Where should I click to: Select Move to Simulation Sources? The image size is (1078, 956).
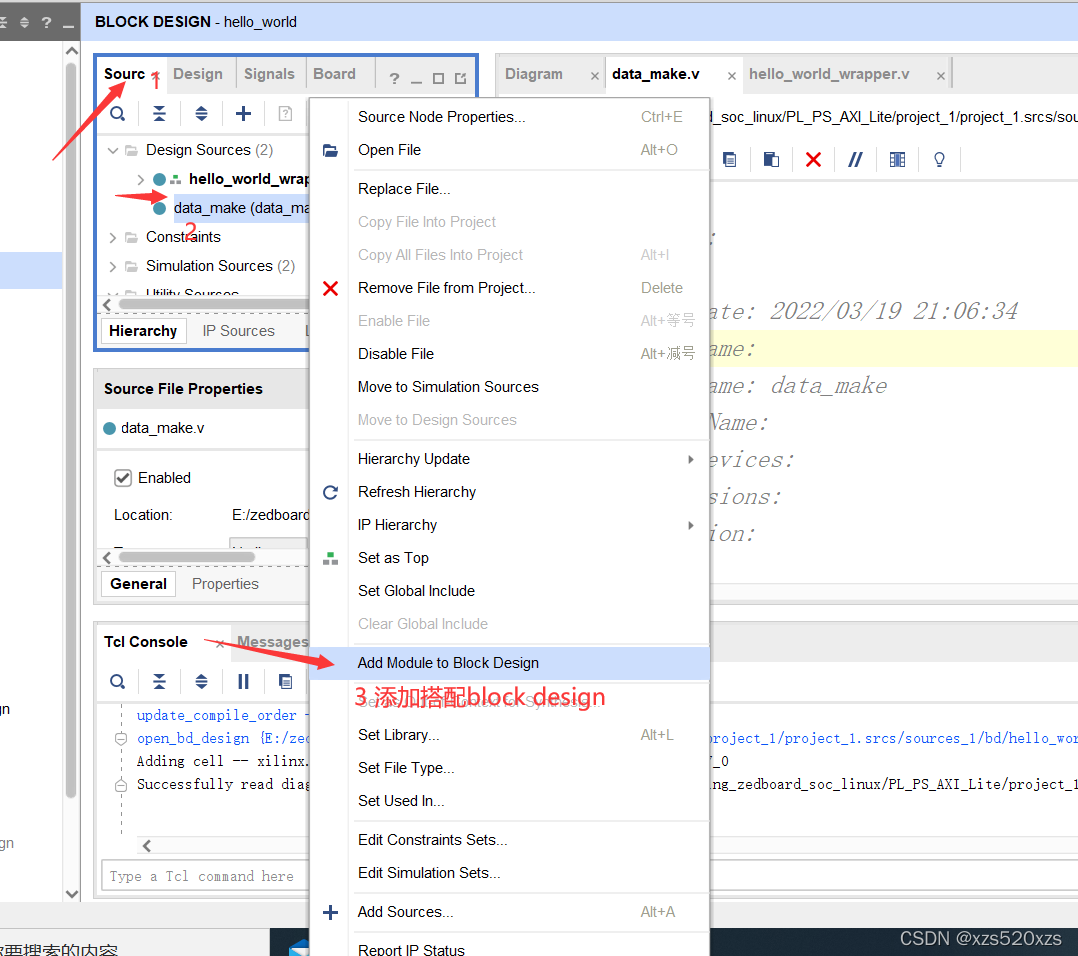coord(509,387)
